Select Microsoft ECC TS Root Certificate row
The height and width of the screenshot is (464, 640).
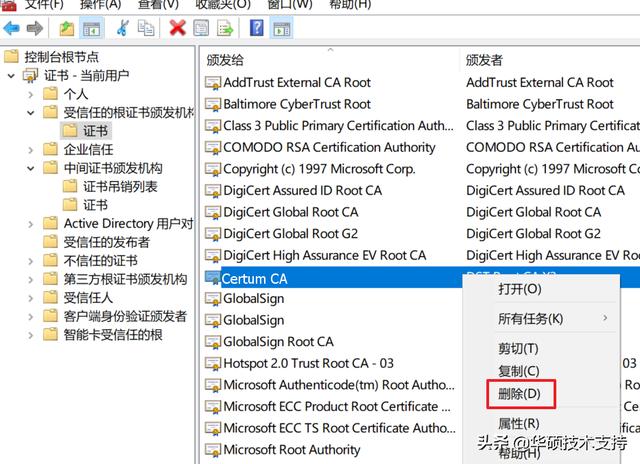coord(339,428)
